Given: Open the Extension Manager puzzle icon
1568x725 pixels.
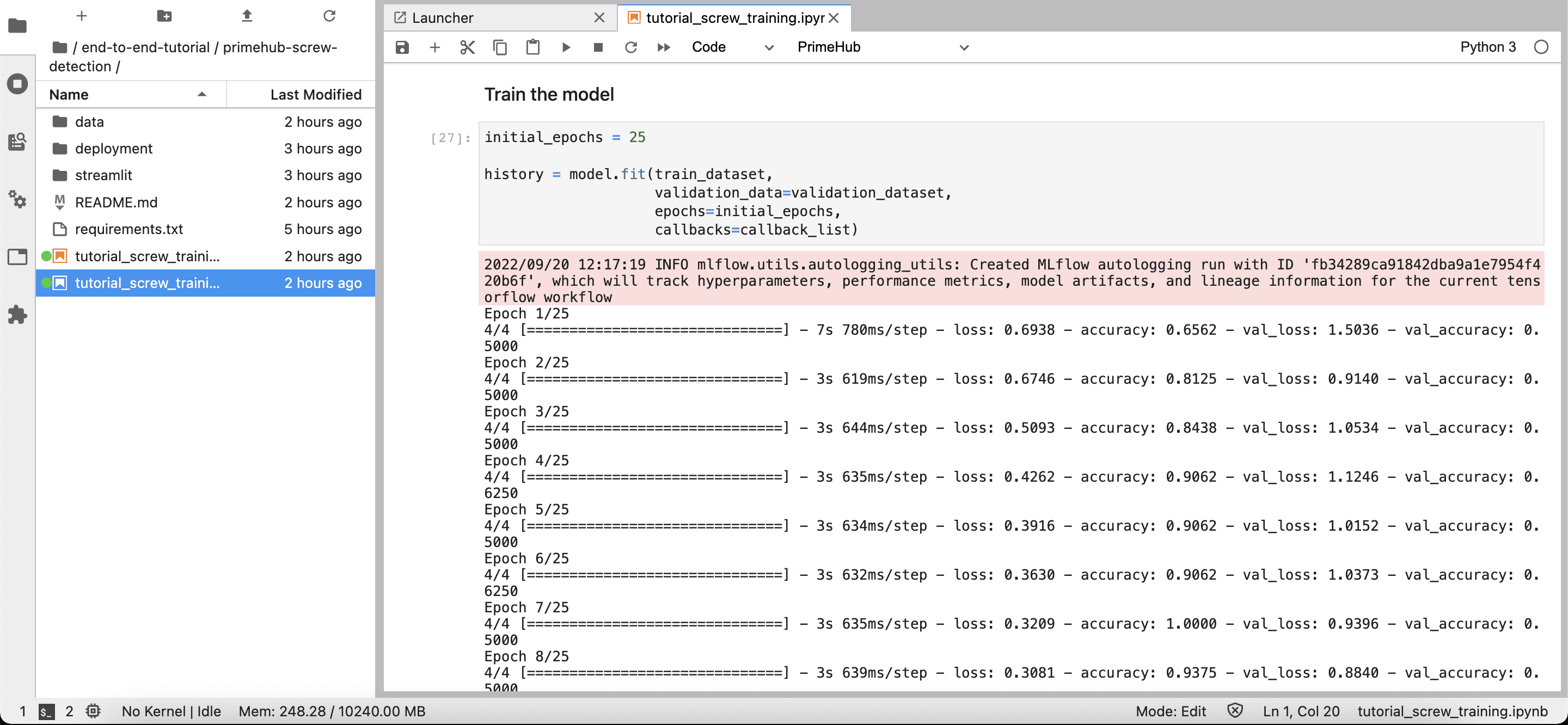Looking at the screenshot, I should point(17,315).
